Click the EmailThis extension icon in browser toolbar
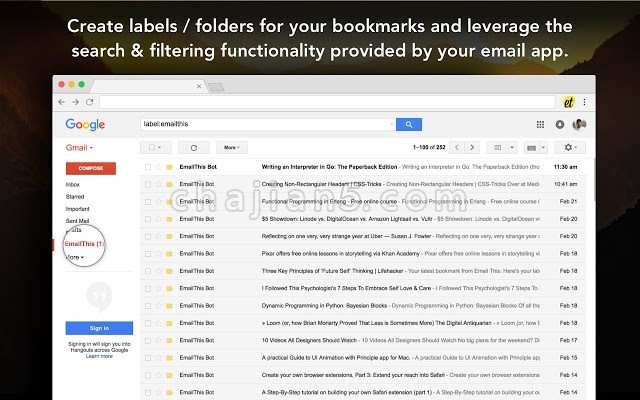This screenshot has height=400, width=640. [569, 102]
